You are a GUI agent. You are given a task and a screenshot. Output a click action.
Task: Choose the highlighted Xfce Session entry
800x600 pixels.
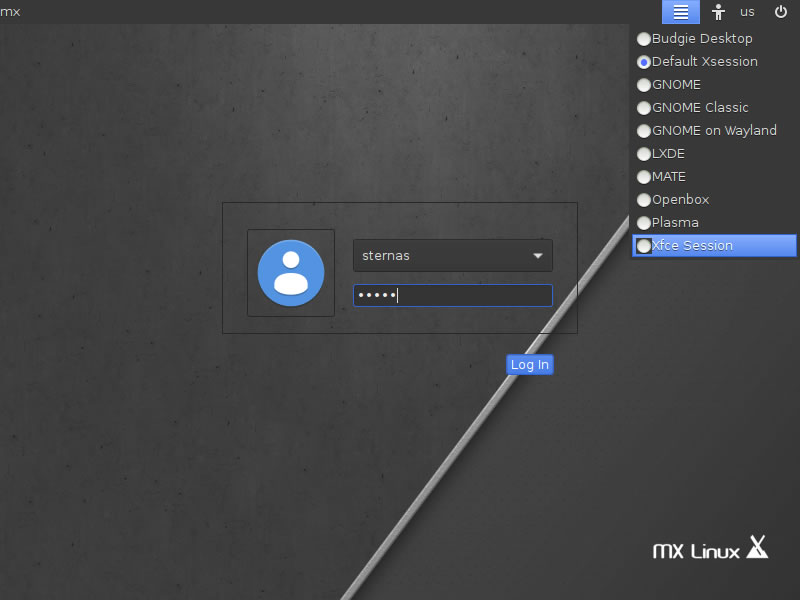click(x=714, y=245)
